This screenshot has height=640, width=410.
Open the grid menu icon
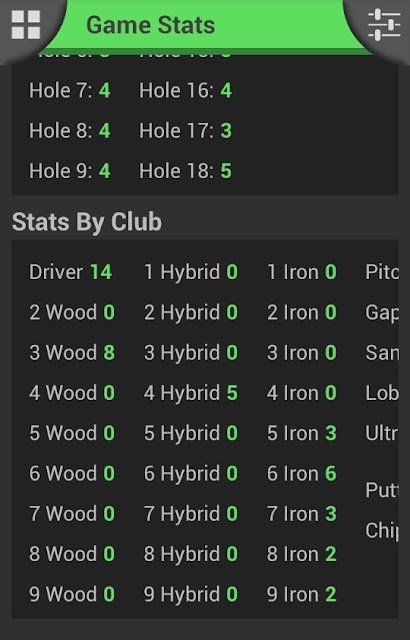point(26,24)
